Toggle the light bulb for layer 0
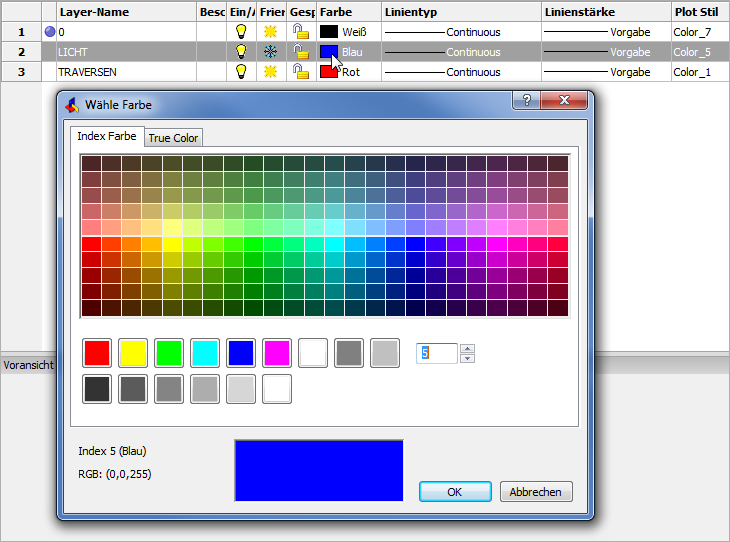The width and height of the screenshot is (730, 542). click(x=240, y=32)
